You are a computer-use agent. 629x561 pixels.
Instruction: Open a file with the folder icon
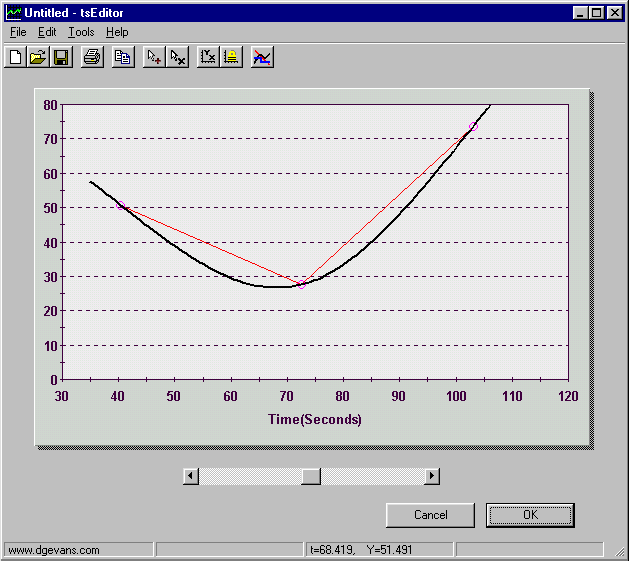(x=38, y=57)
